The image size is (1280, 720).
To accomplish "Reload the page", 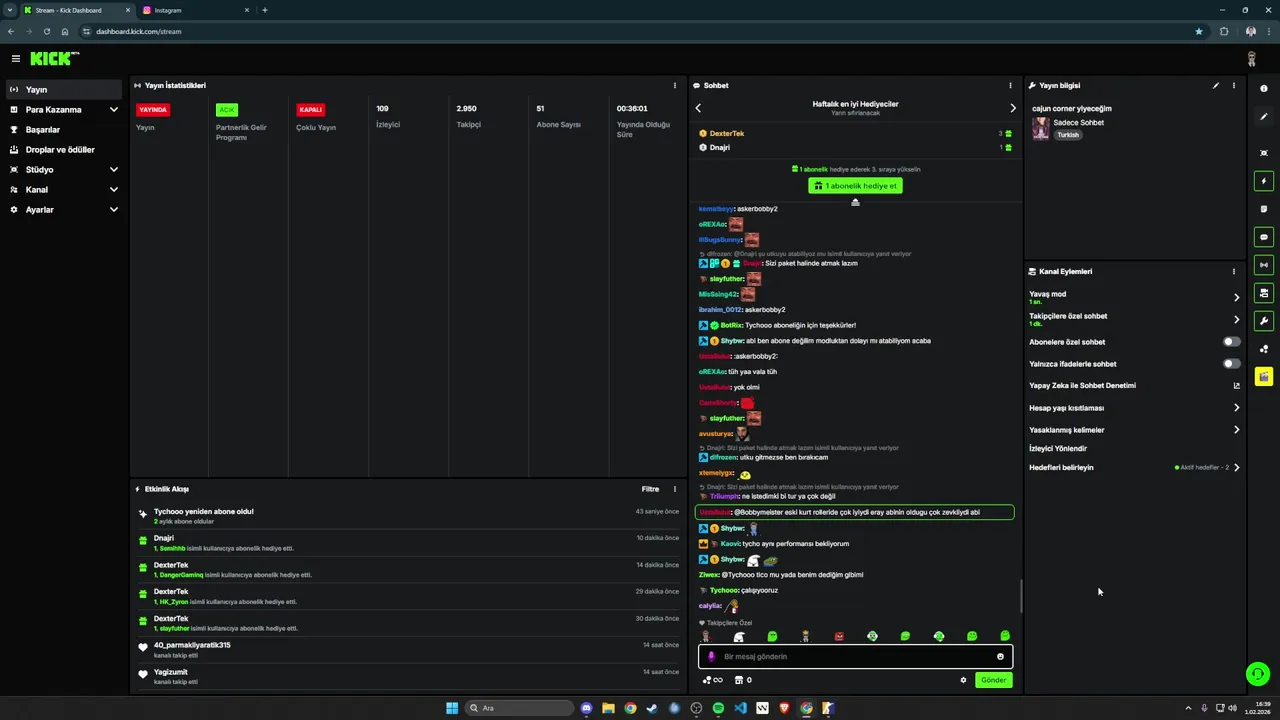I will [46, 31].
